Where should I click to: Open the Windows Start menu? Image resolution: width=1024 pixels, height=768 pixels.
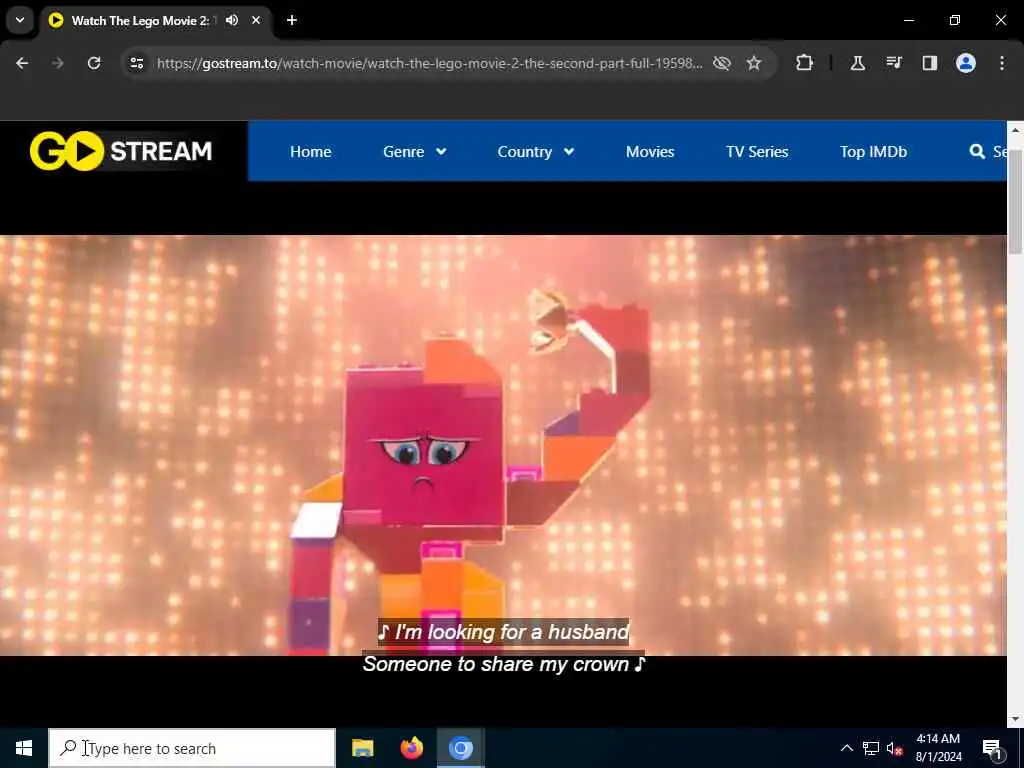point(24,748)
